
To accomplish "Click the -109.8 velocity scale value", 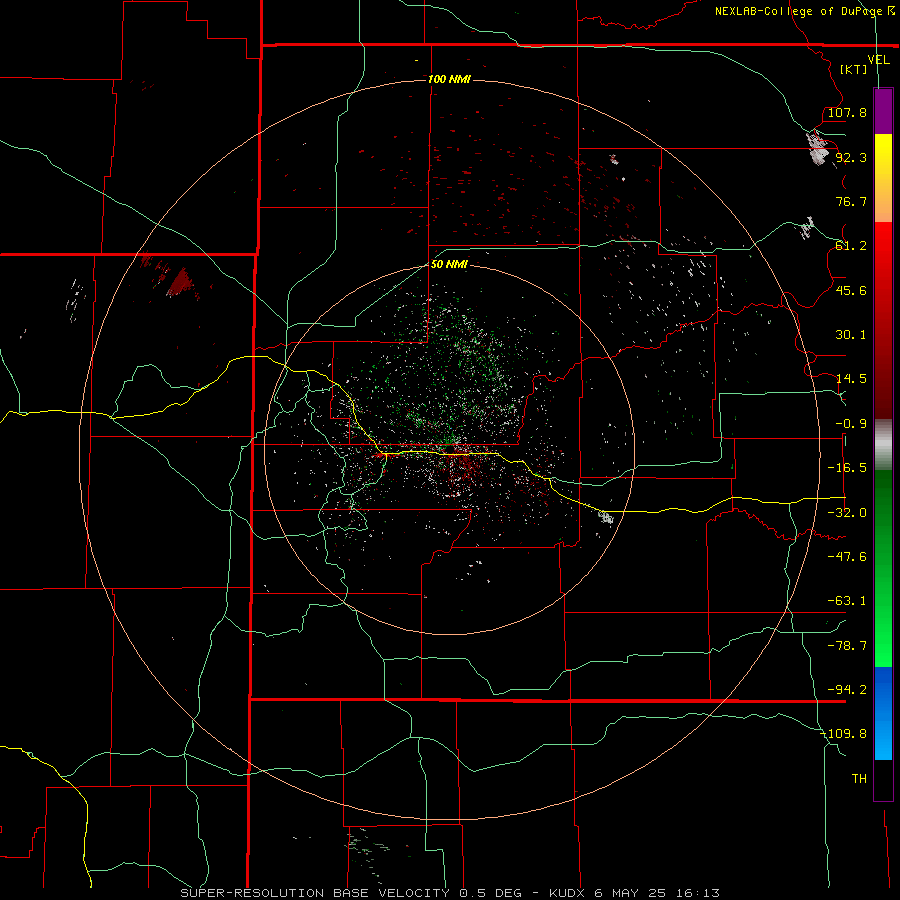I will click(843, 734).
